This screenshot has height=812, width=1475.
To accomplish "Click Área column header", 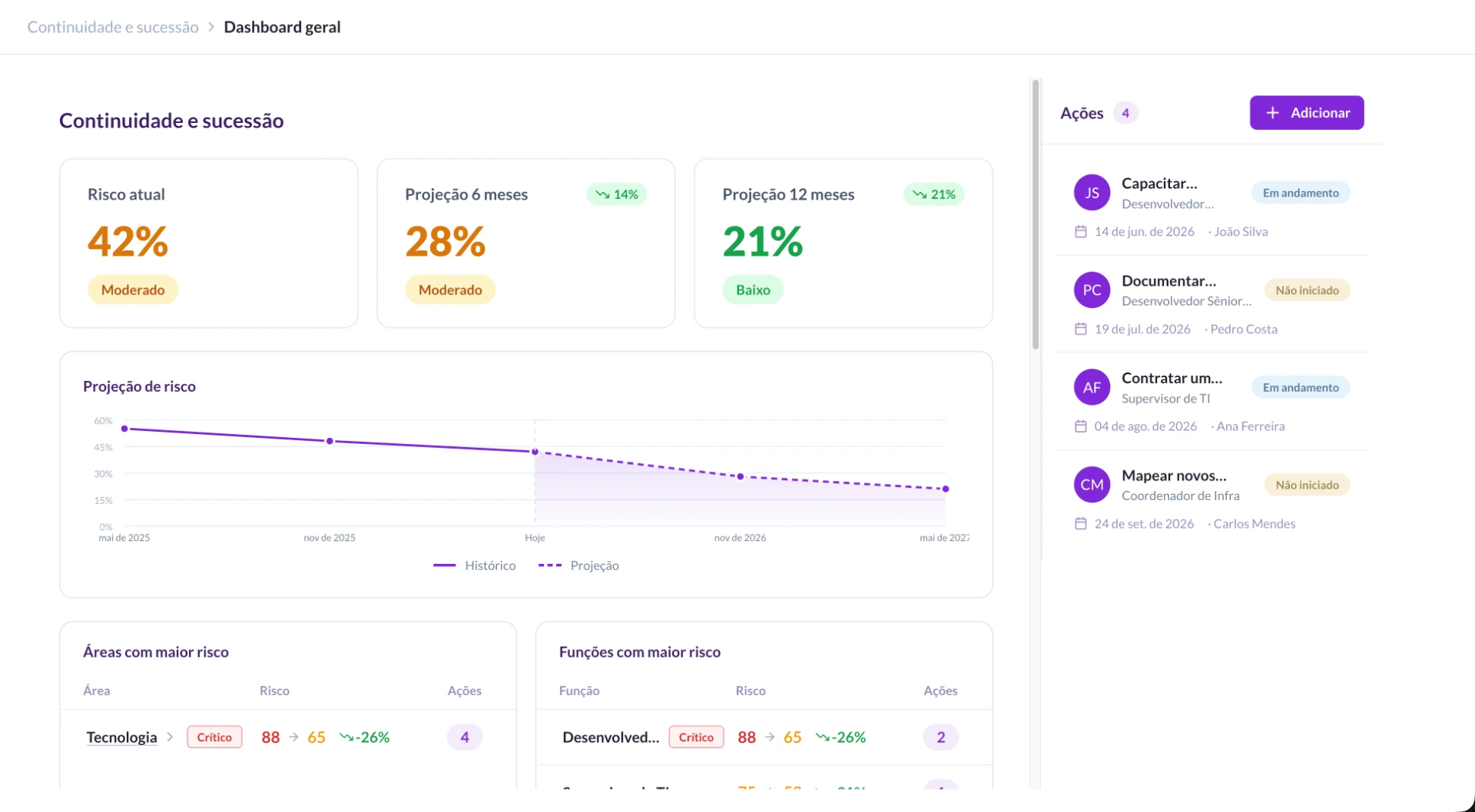I will pos(97,691).
